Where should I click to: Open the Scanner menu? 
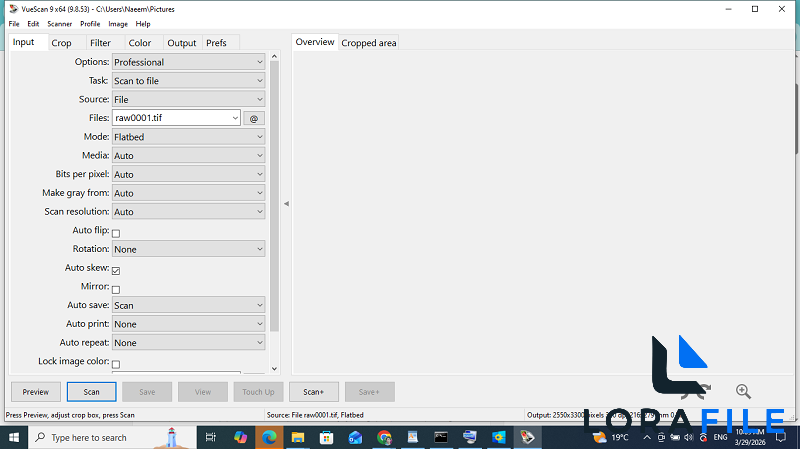(x=60, y=24)
